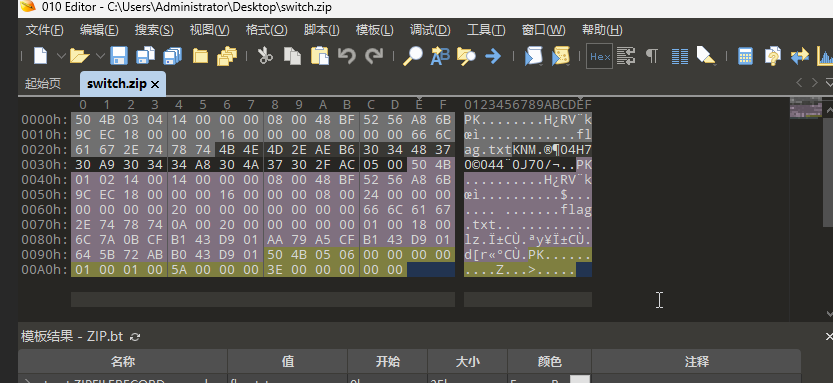This screenshot has width=833, height=383.
Task: Select byte 5A in row 00A0h
Action: pyautogui.click(x=179, y=270)
